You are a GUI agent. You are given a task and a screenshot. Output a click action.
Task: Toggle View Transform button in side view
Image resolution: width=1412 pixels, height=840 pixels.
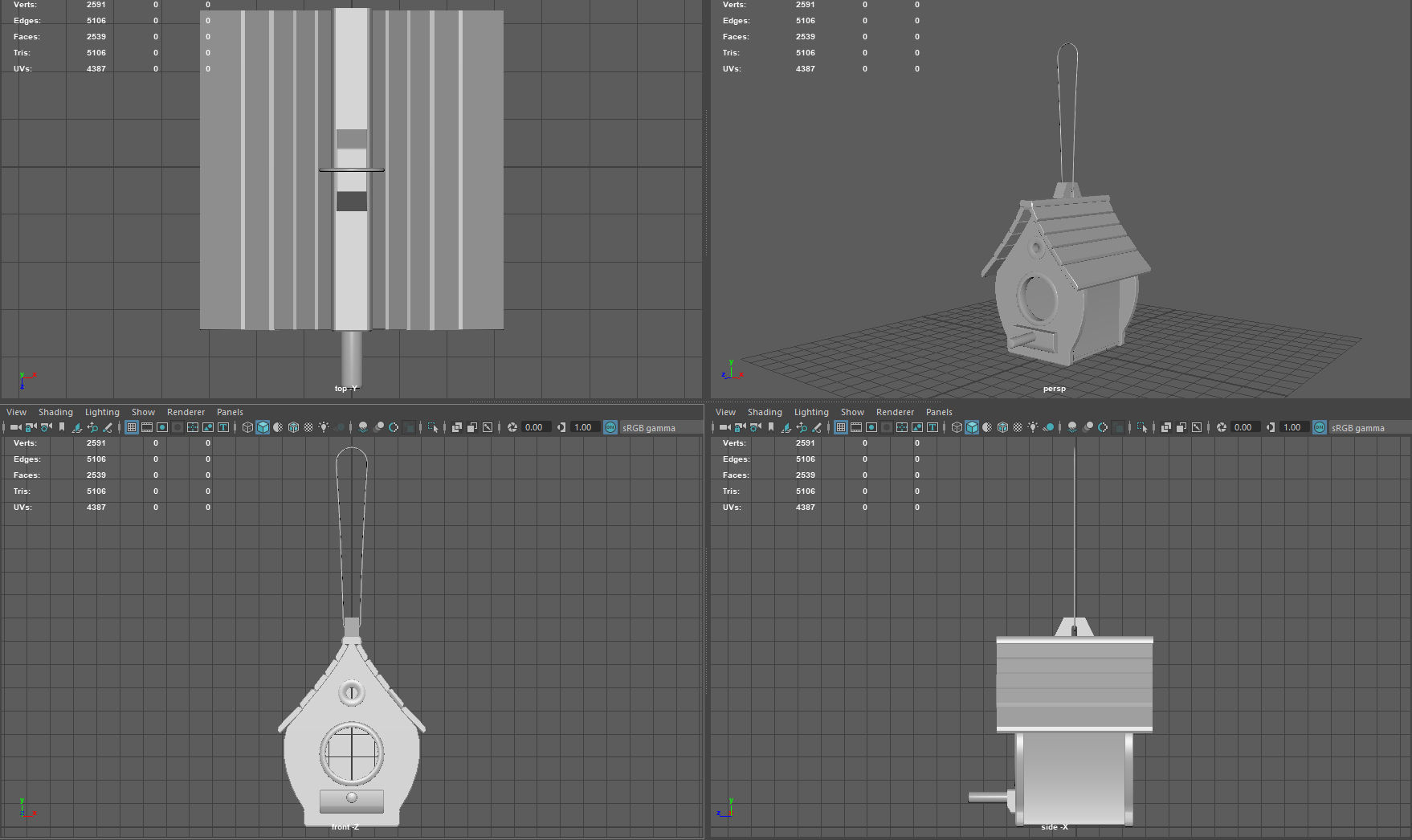click(1320, 427)
